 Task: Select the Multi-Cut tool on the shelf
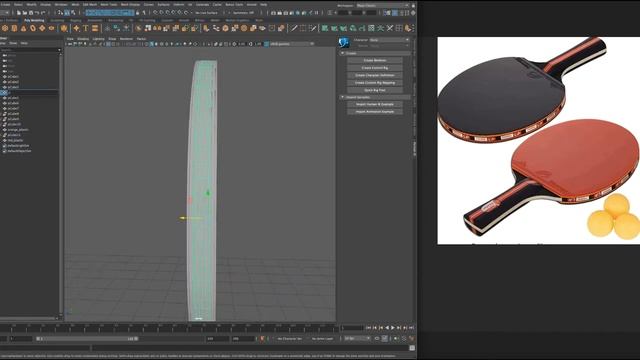click(x=293, y=28)
